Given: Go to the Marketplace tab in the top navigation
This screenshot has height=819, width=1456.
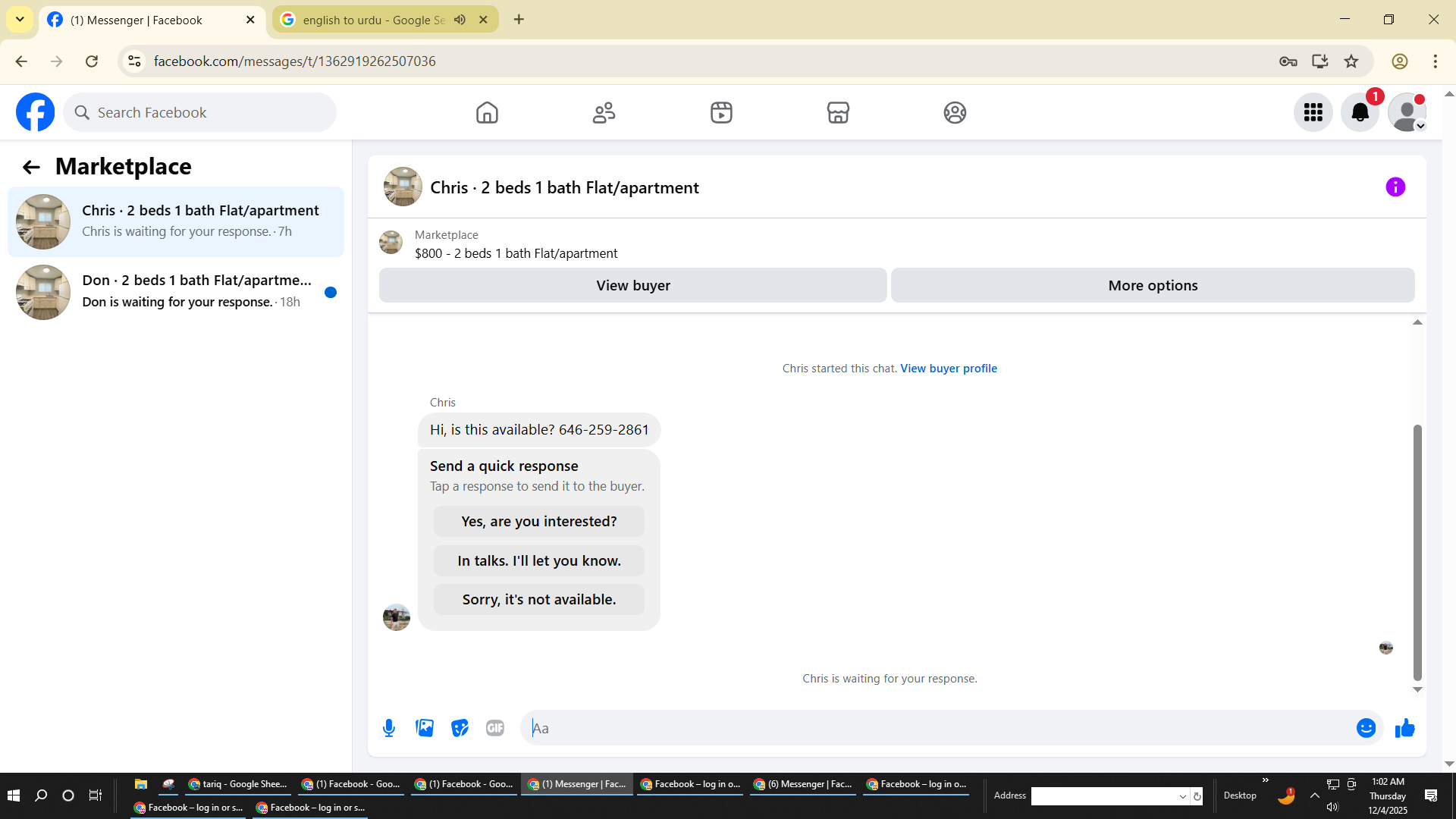Looking at the screenshot, I should (838, 113).
